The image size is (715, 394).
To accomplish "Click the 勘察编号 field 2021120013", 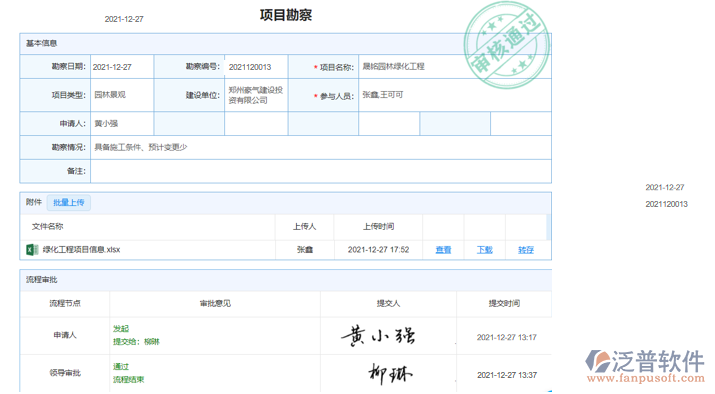I will tap(256, 67).
